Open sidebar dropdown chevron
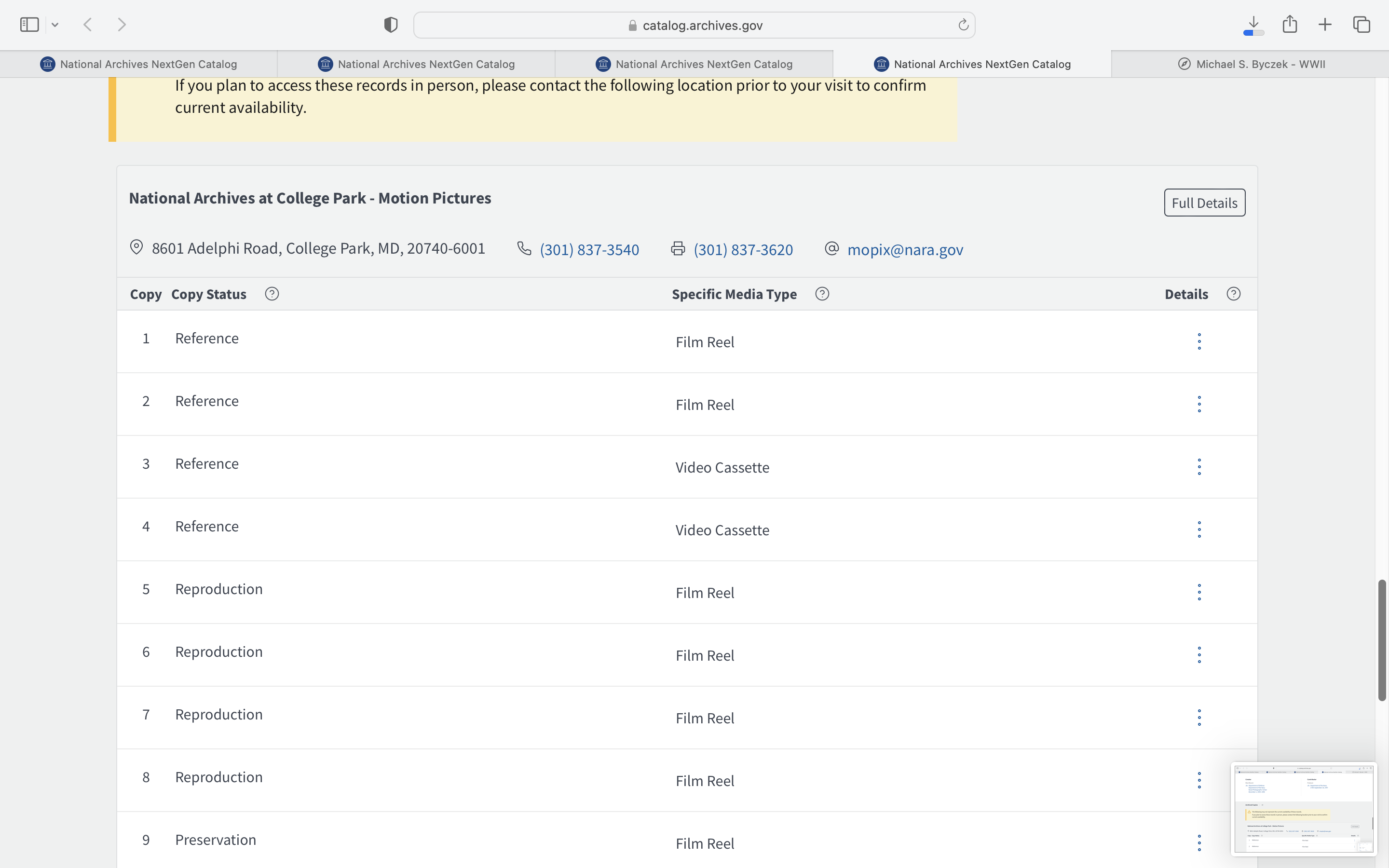Screen dimensions: 1389x868 tap(55, 25)
